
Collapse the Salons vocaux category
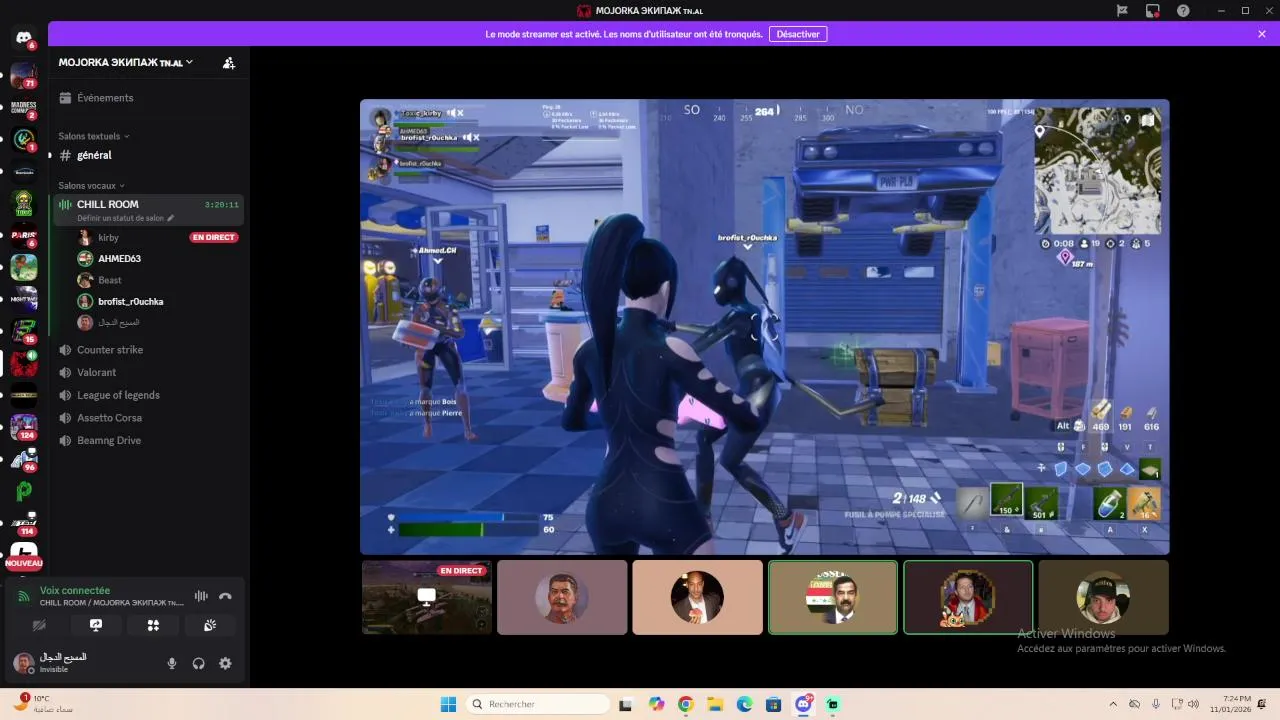[92, 186]
